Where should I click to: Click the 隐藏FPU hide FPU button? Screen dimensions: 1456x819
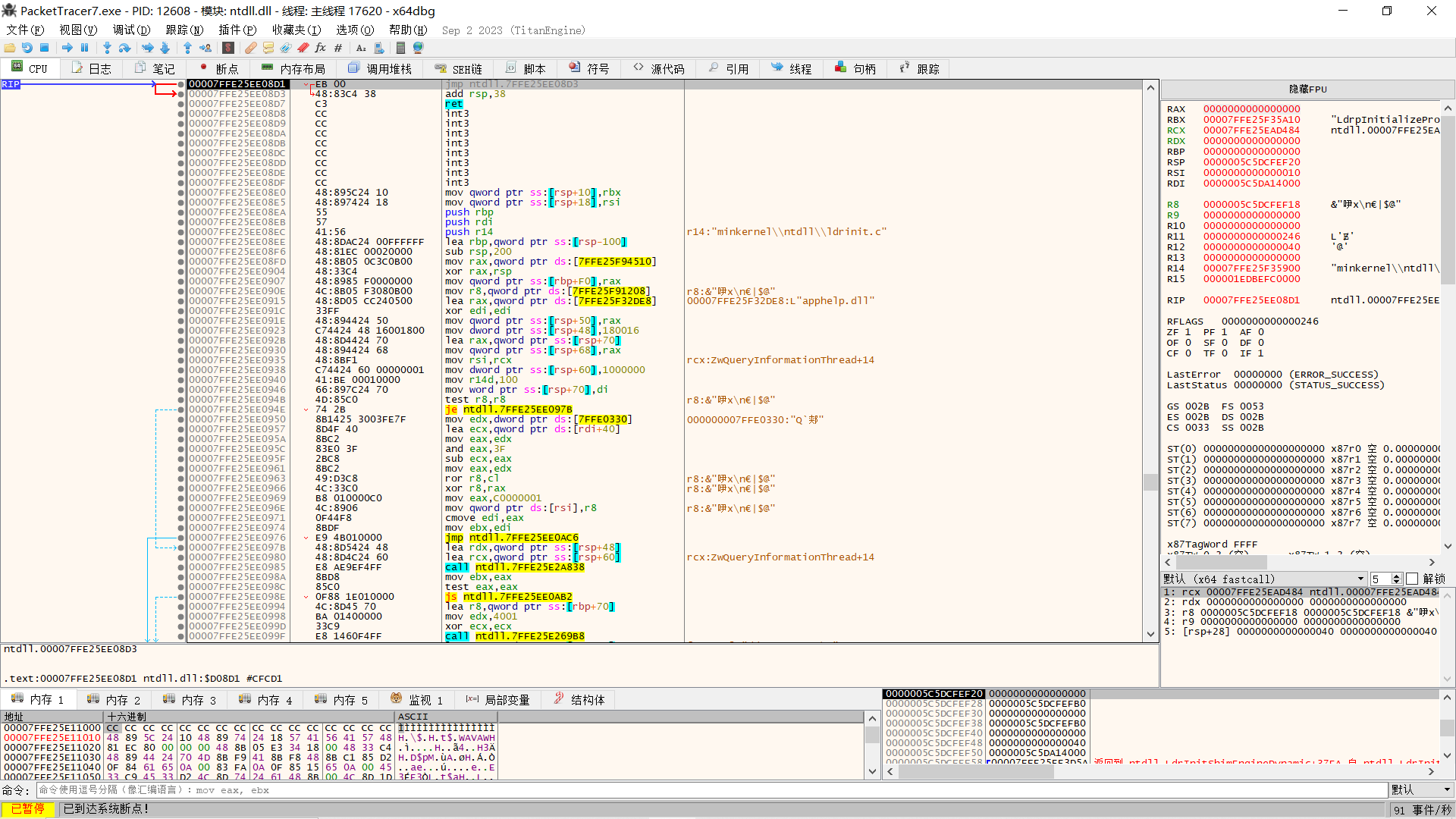click(1307, 89)
